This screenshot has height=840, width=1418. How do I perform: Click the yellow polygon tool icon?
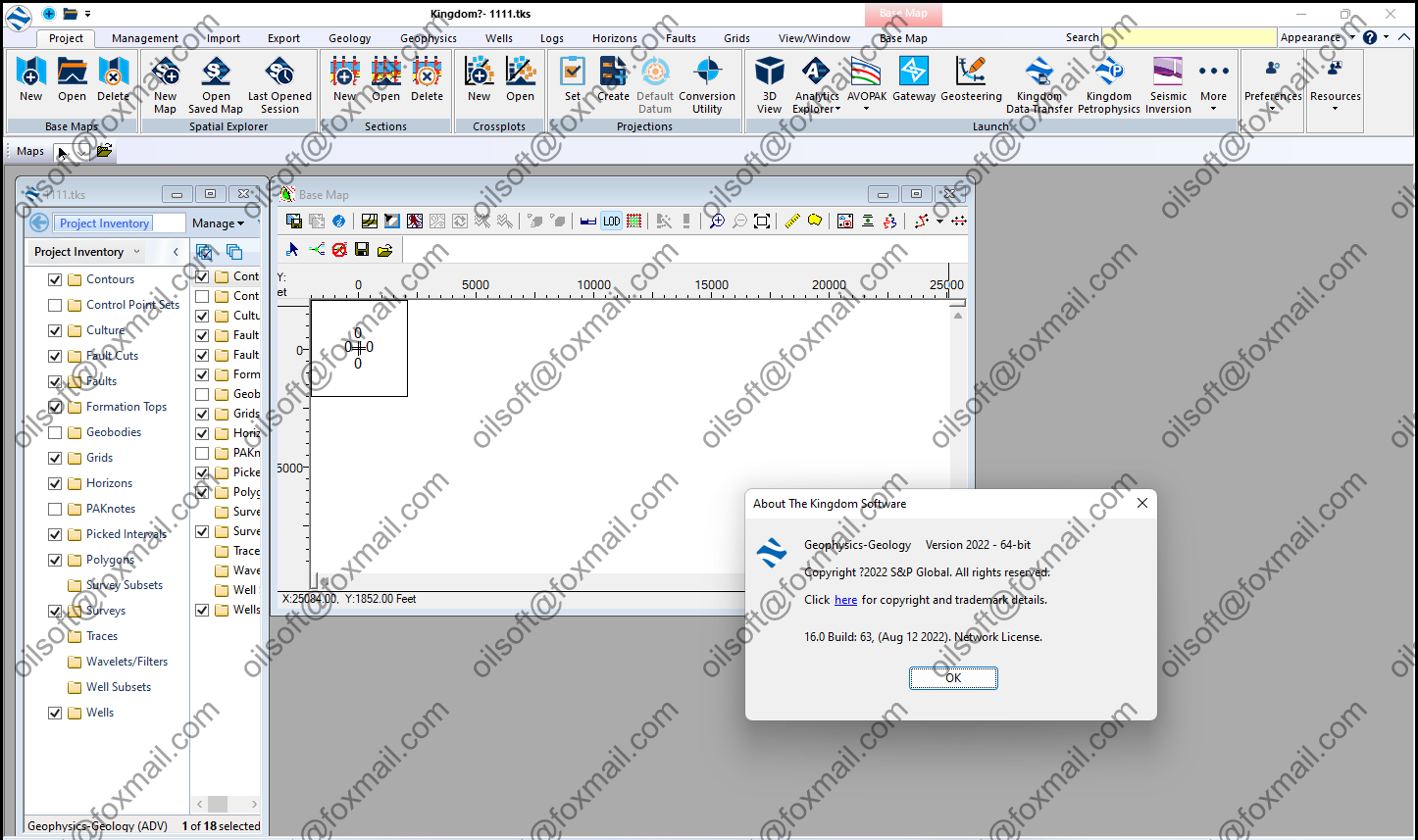(815, 222)
